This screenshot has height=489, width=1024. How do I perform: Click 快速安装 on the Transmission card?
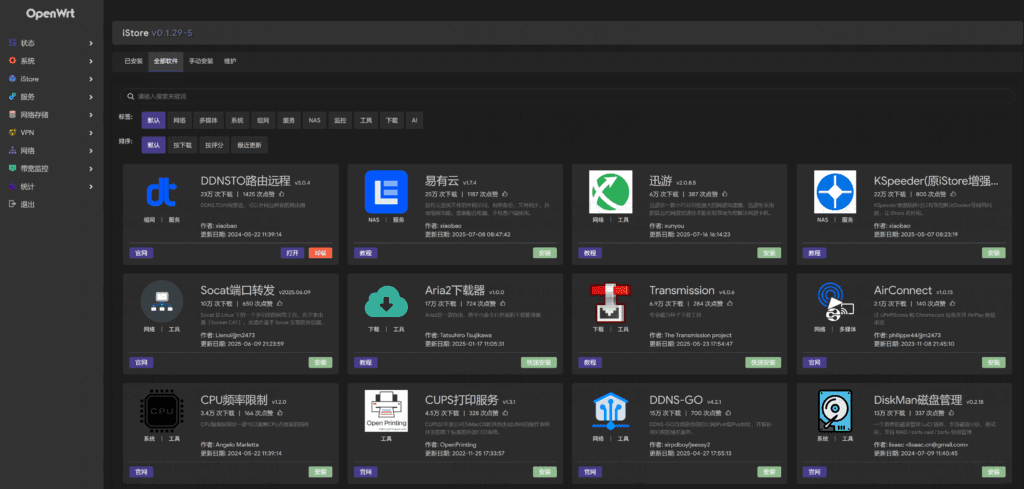point(764,362)
